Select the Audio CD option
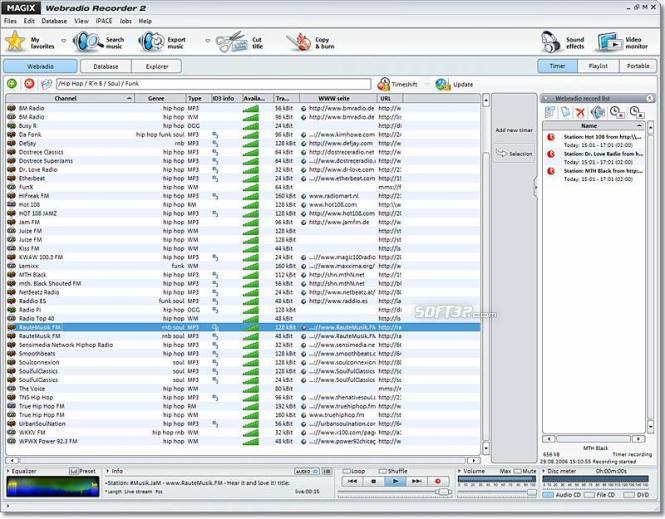This screenshot has width=665, height=519. pos(548,495)
